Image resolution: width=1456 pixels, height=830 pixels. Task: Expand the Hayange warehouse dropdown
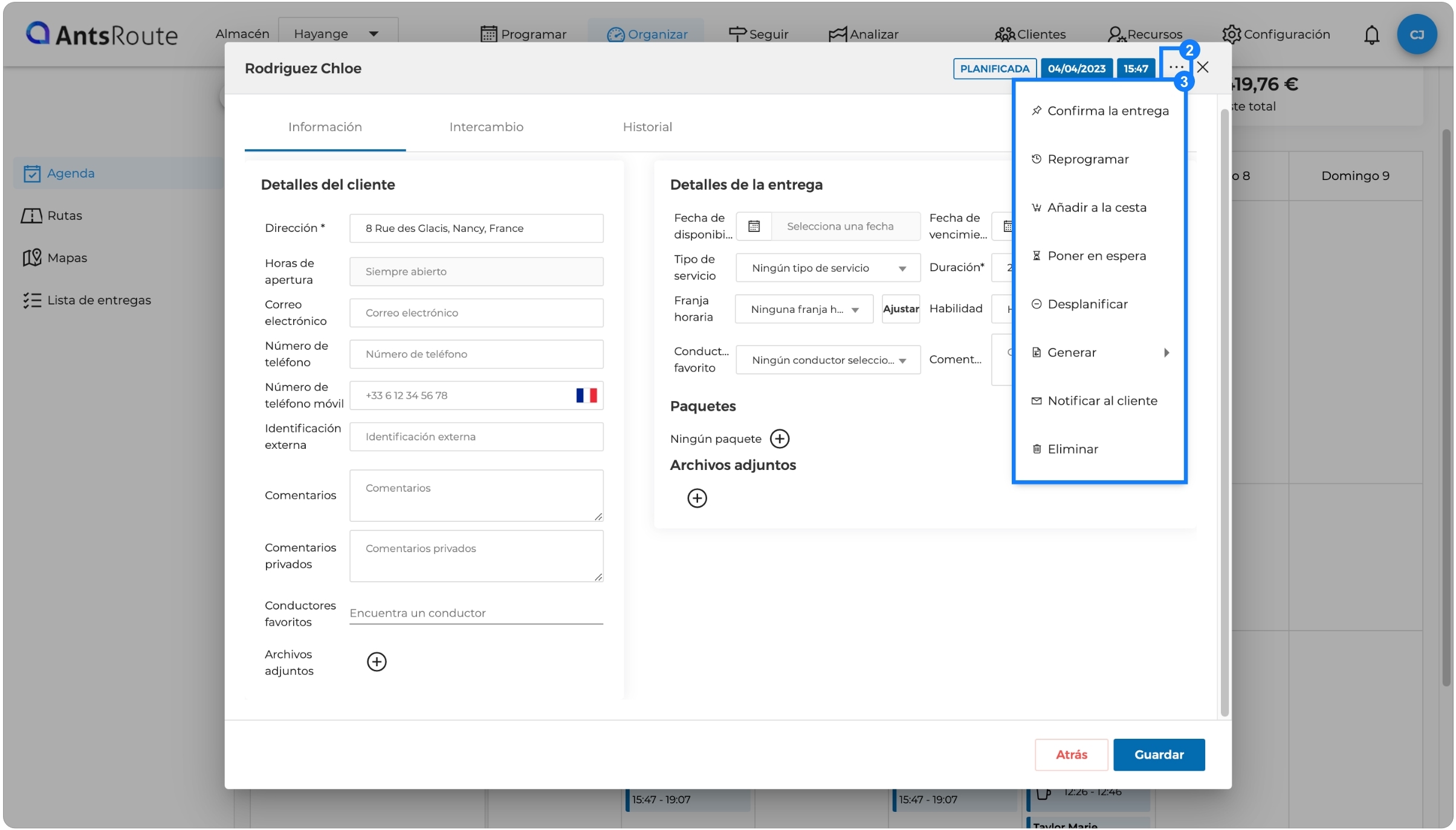click(x=337, y=34)
